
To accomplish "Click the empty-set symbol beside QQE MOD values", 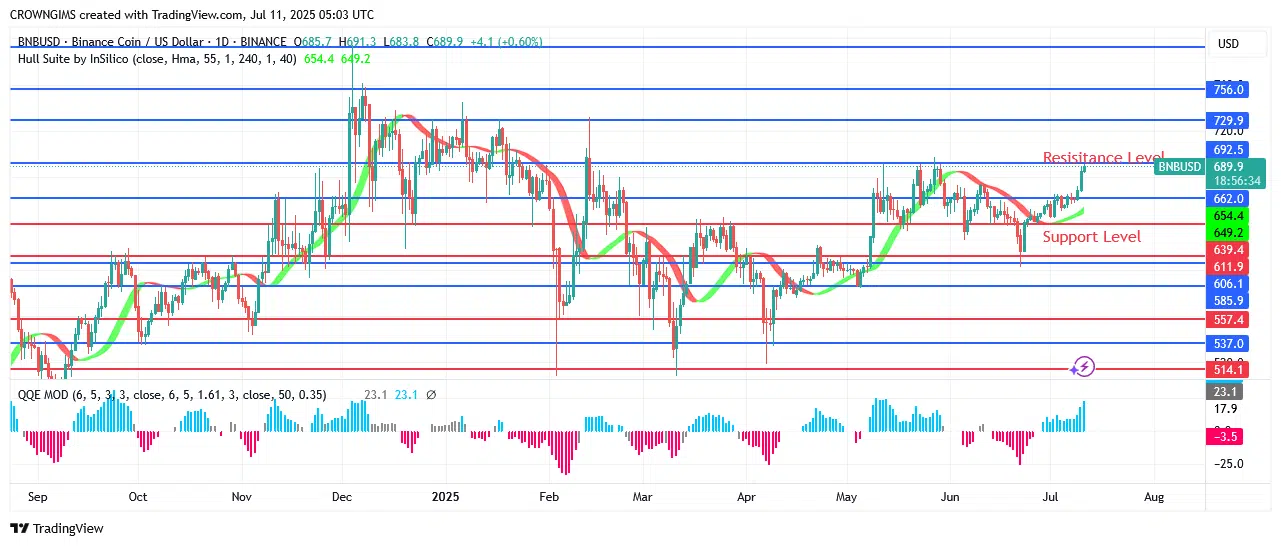I will click(431, 395).
